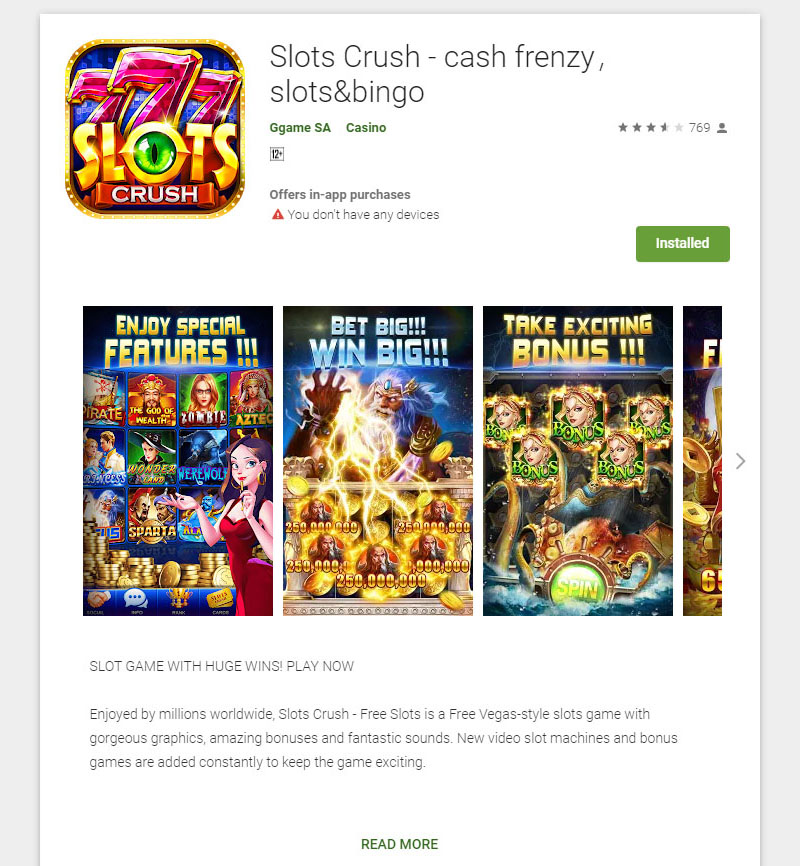Click the 12+ content rating badge
Viewport: 800px width, 866px height.
[277, 154]
